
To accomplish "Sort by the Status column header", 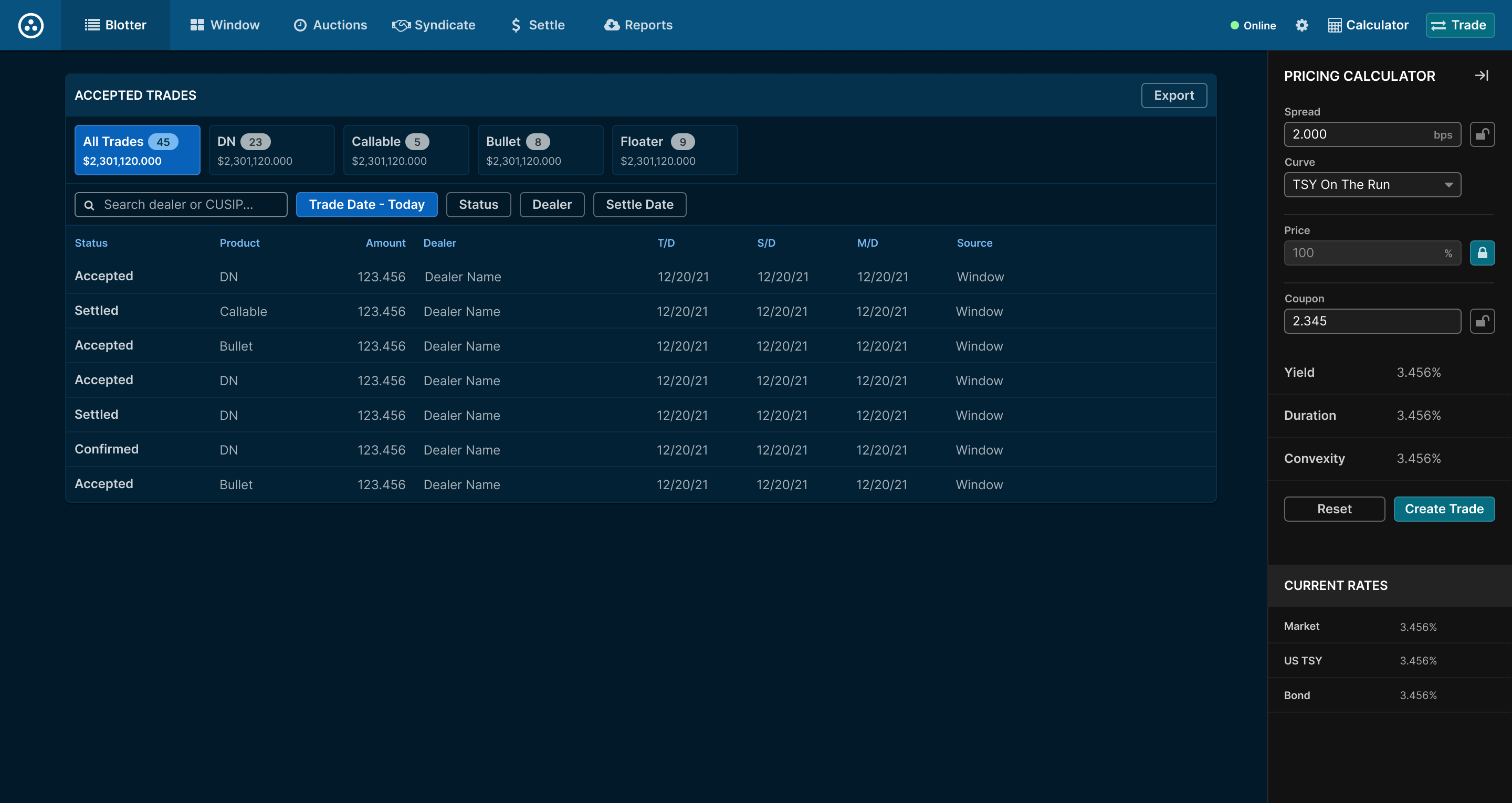I will click(x=91, y=243).
